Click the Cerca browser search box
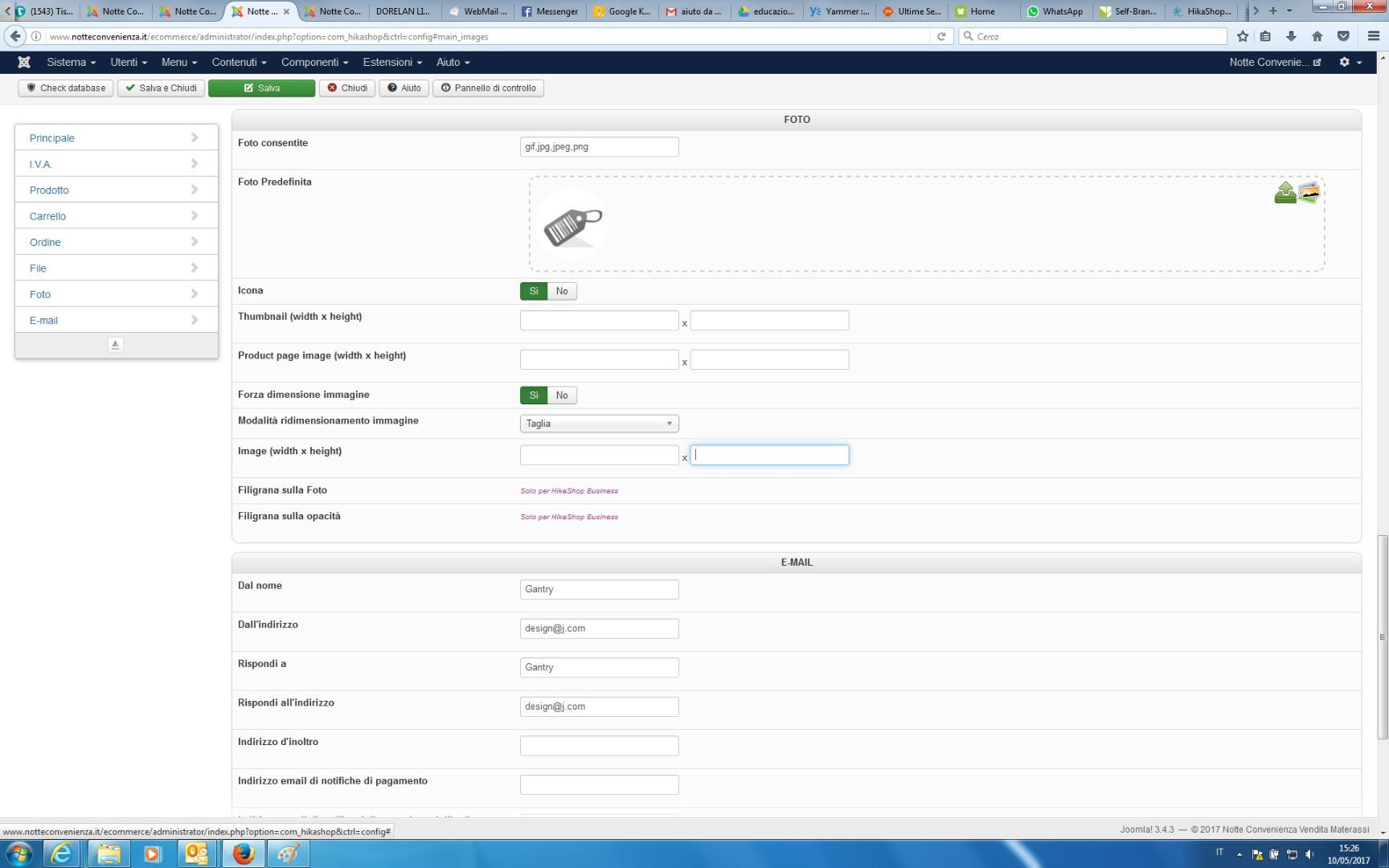 tap(1093, 36)
